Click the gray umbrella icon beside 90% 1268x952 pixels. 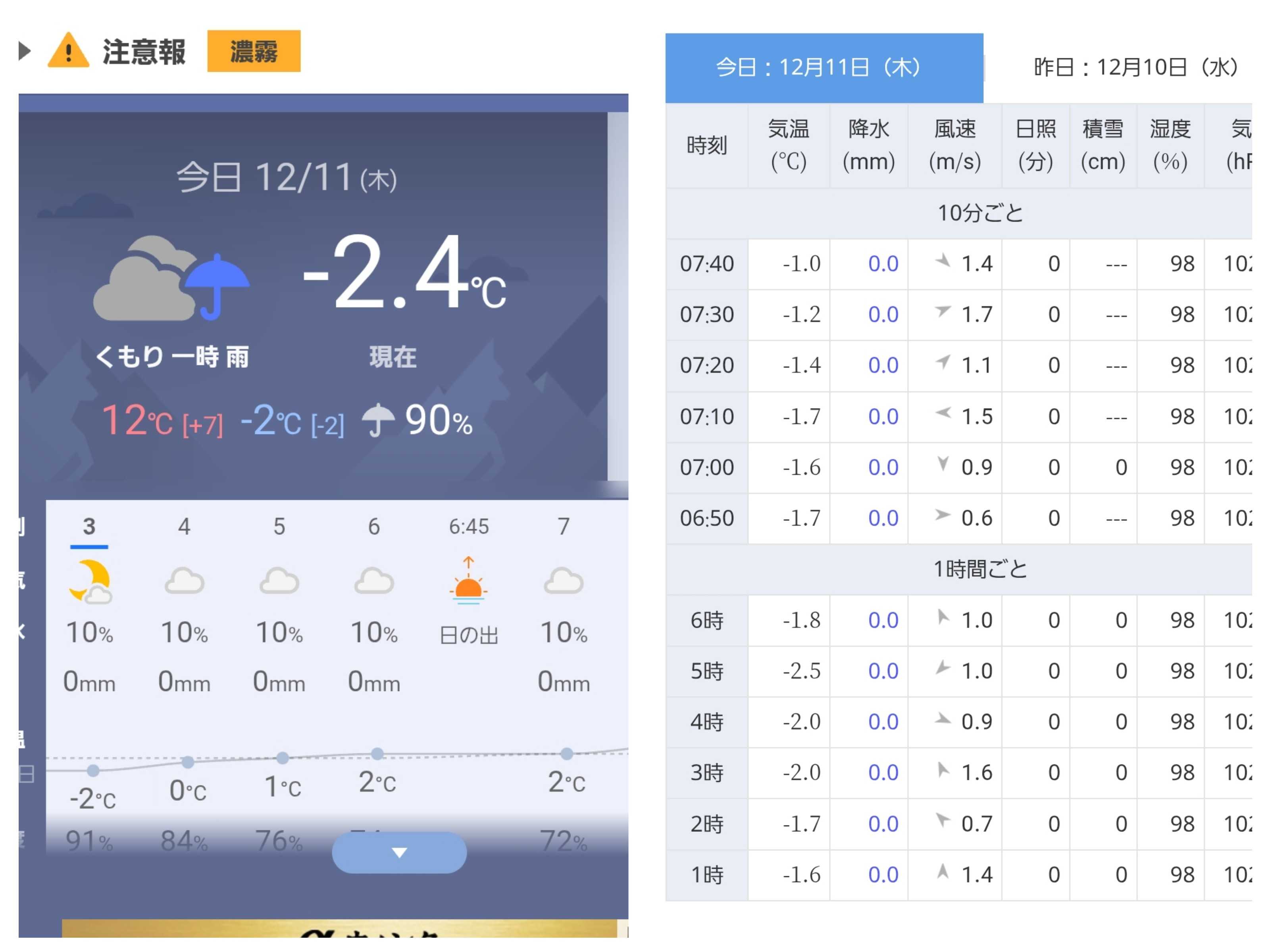tap(378, 420)
